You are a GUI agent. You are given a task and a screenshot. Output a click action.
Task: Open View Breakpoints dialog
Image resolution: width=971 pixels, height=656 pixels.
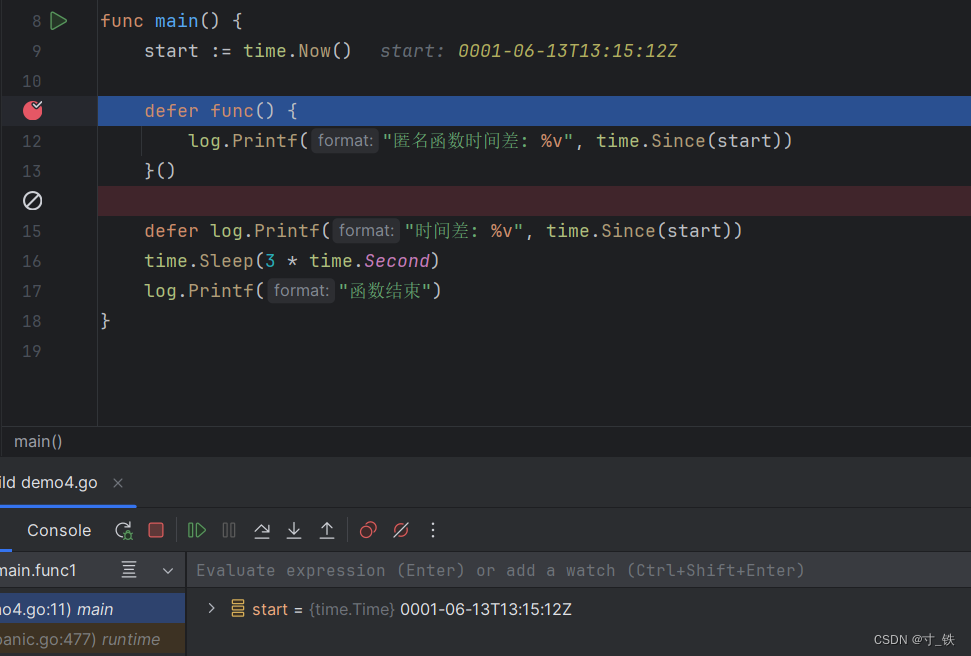point(368,530)
